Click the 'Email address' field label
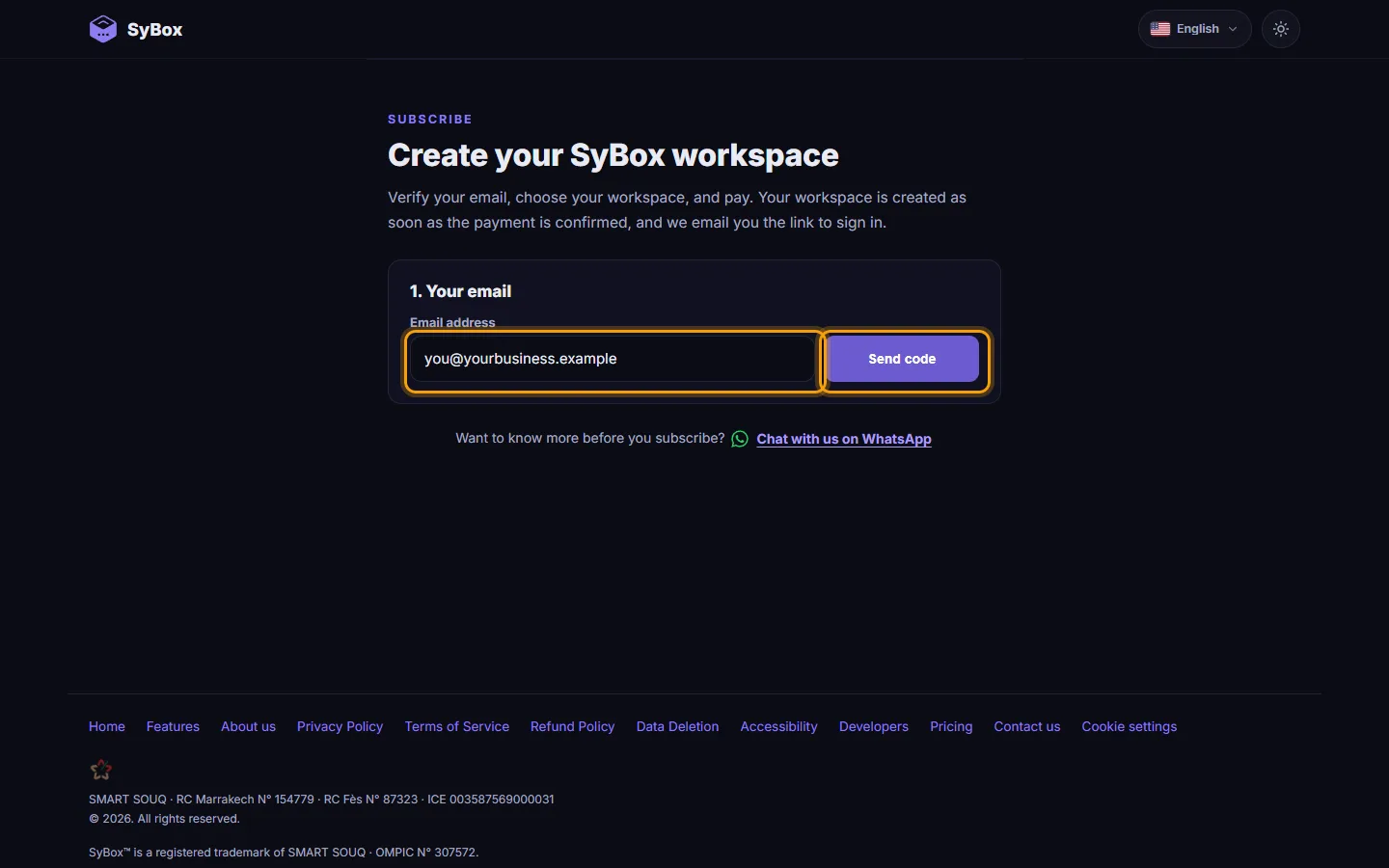Image resolution: width=1389 pixels, height=868 pixels. pos(452,322)
